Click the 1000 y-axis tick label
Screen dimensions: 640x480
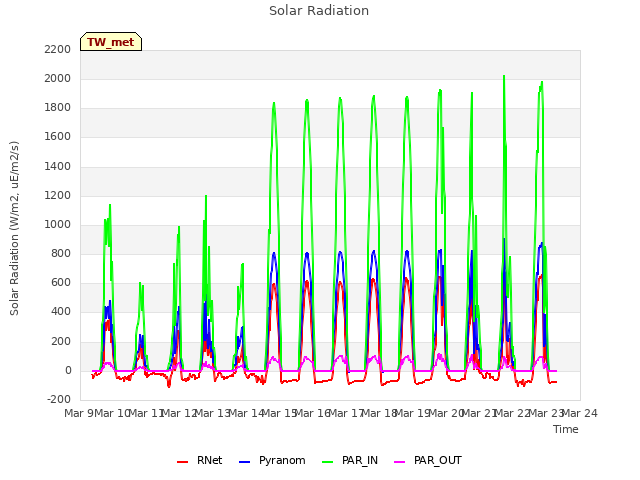coord(58,224)
